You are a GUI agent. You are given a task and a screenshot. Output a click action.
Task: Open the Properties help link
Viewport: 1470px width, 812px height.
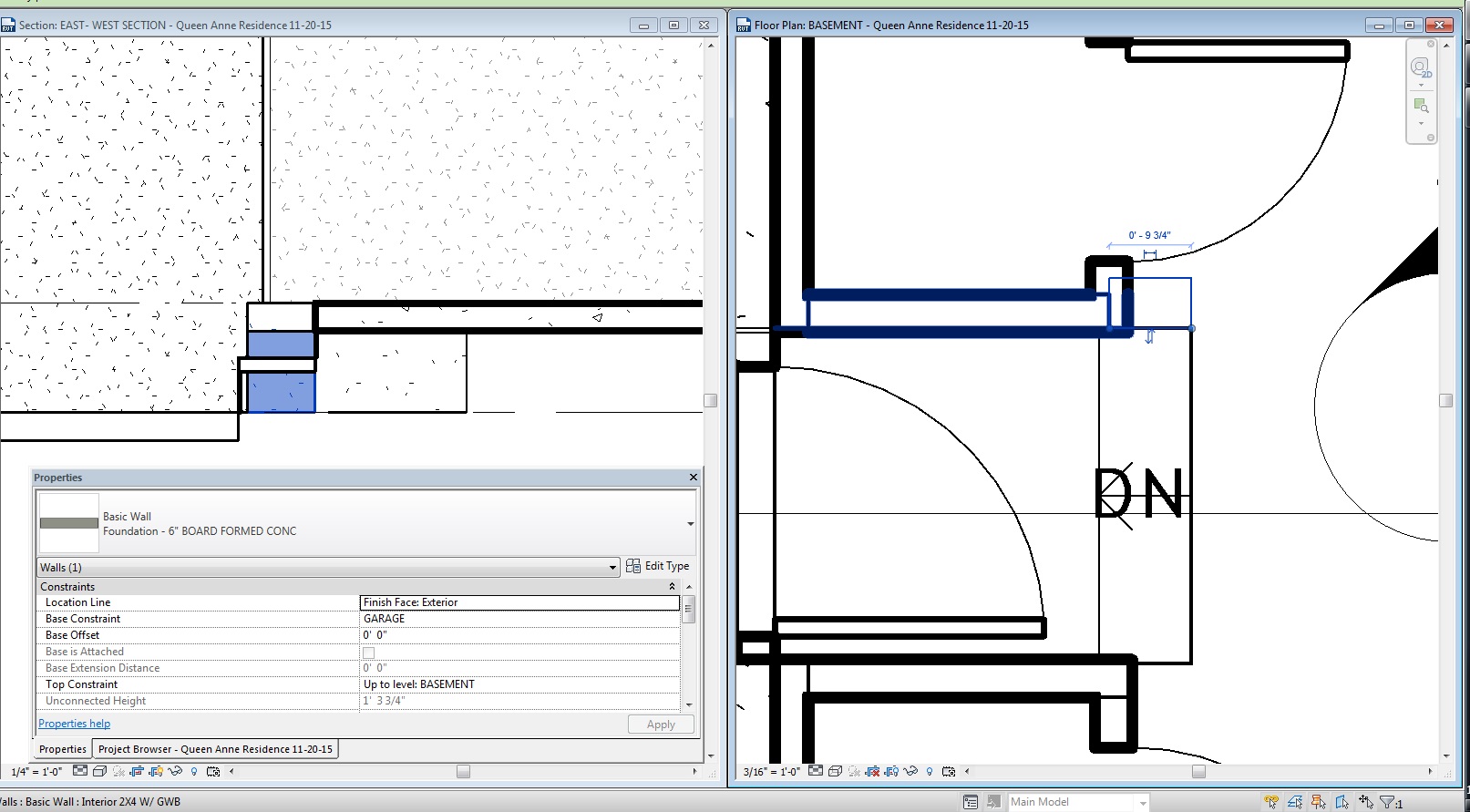(x=75, y=724)
